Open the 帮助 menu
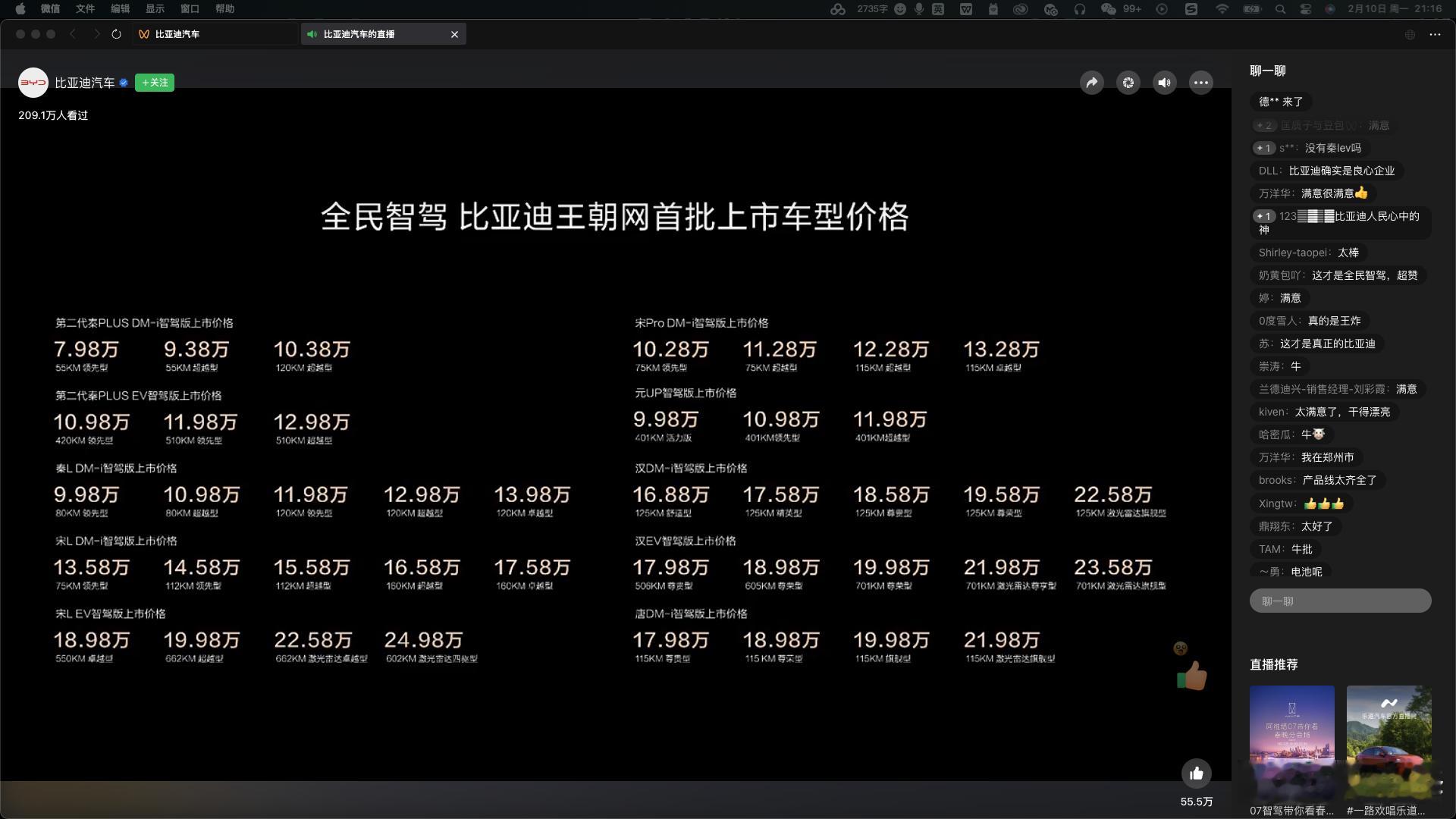Image resolution: width=1456 pixels, height=819 pixels. pos(224,9)
